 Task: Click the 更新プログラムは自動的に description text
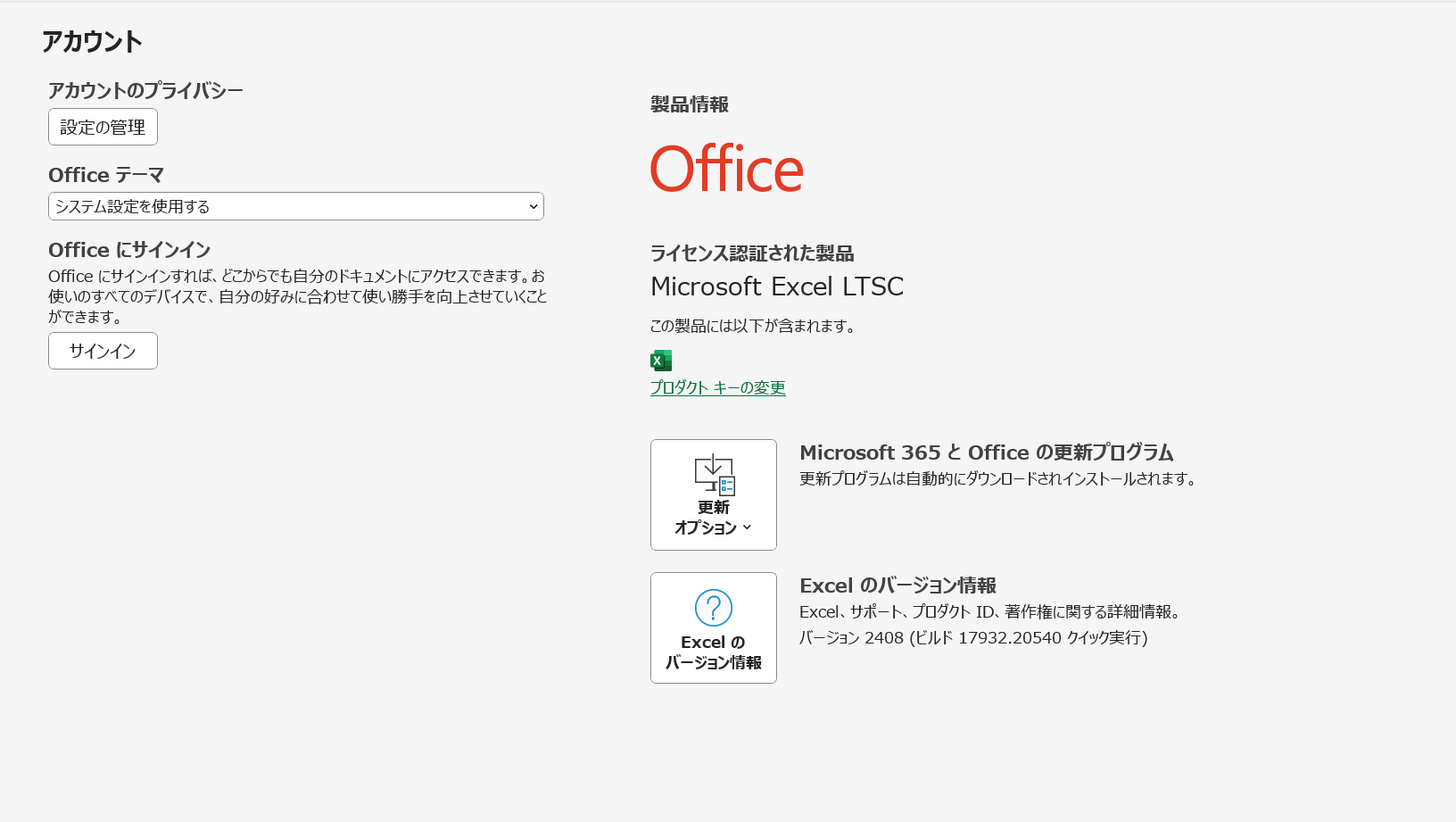pyautogui.click(x=998, y=479)
